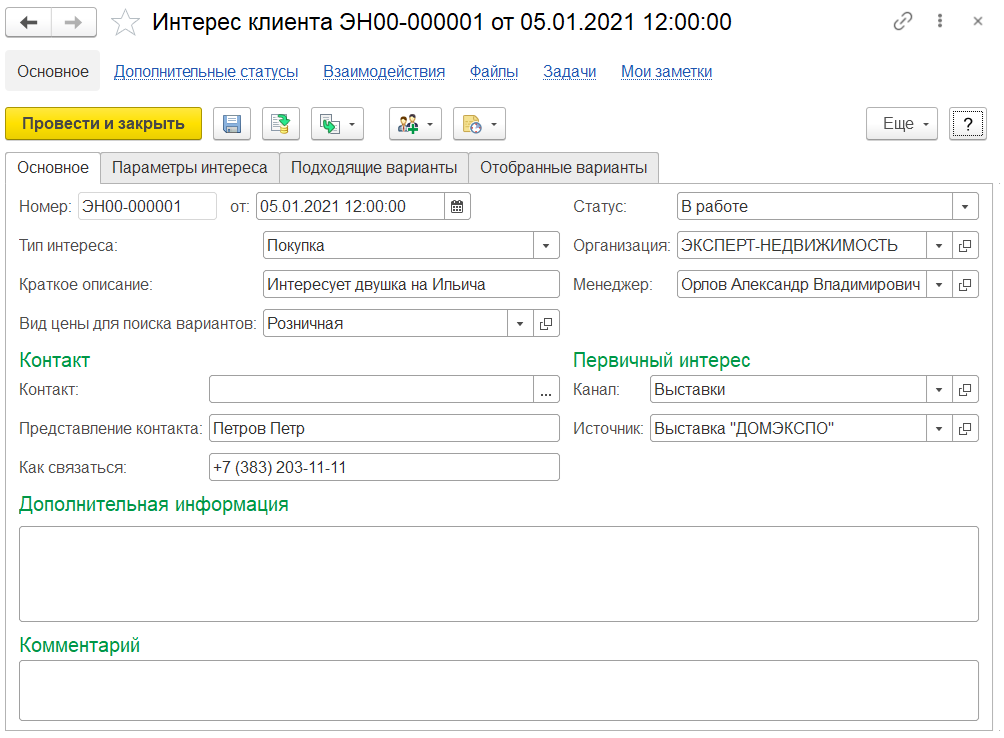1004x738 pixels.
Task: Copy link using the chain icon
Action: tap(905, 21)
